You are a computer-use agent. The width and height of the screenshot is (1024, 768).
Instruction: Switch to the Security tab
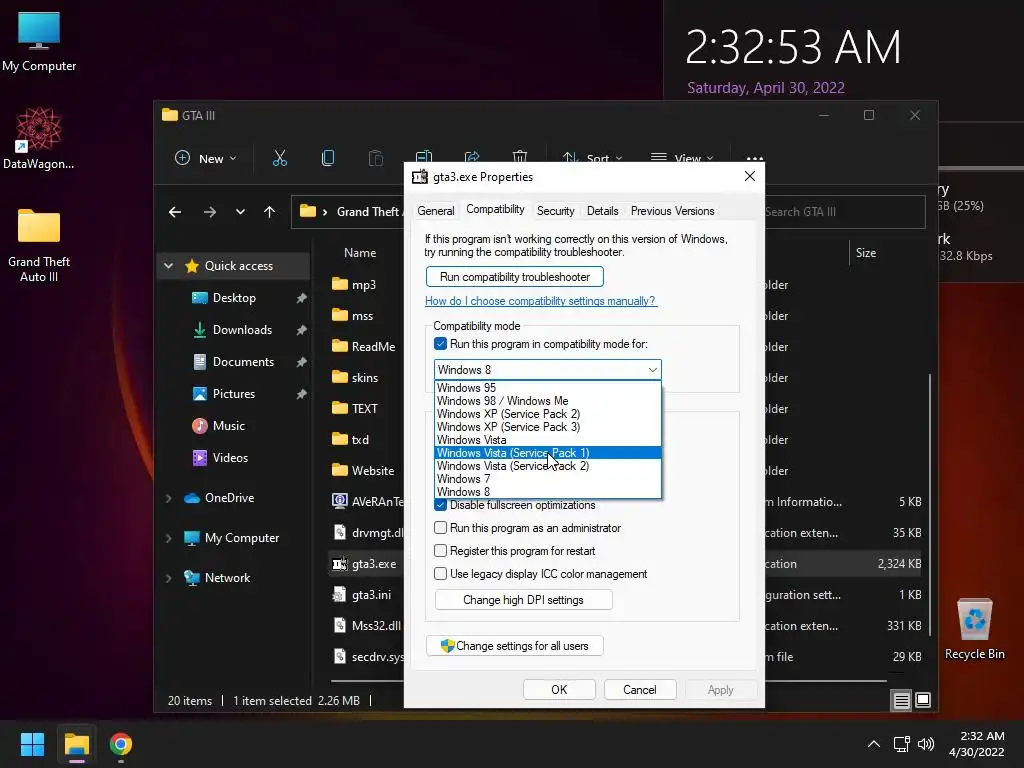(x=556, y=211)
